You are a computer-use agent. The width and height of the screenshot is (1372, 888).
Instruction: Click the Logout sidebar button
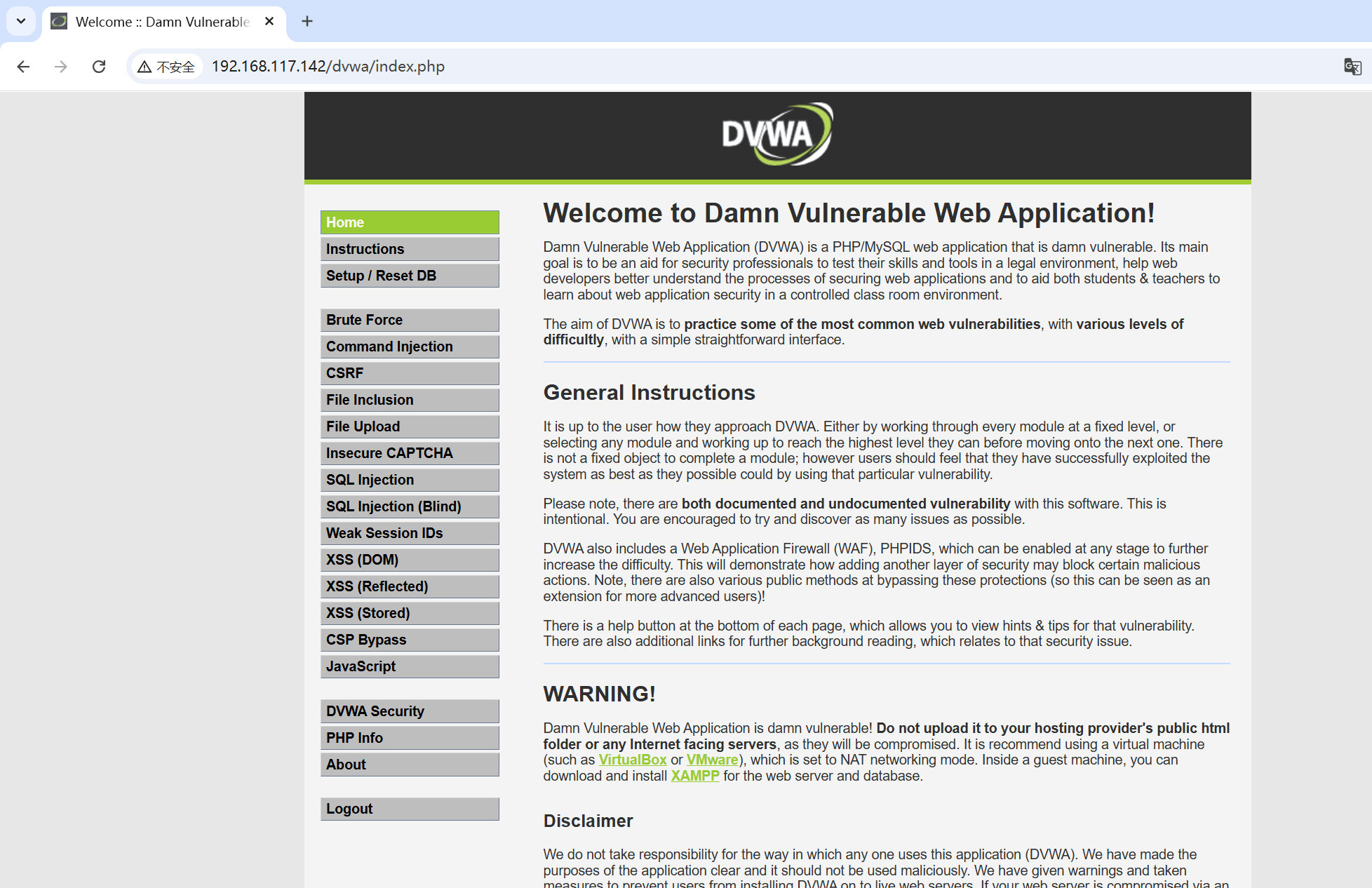point(410,809)
